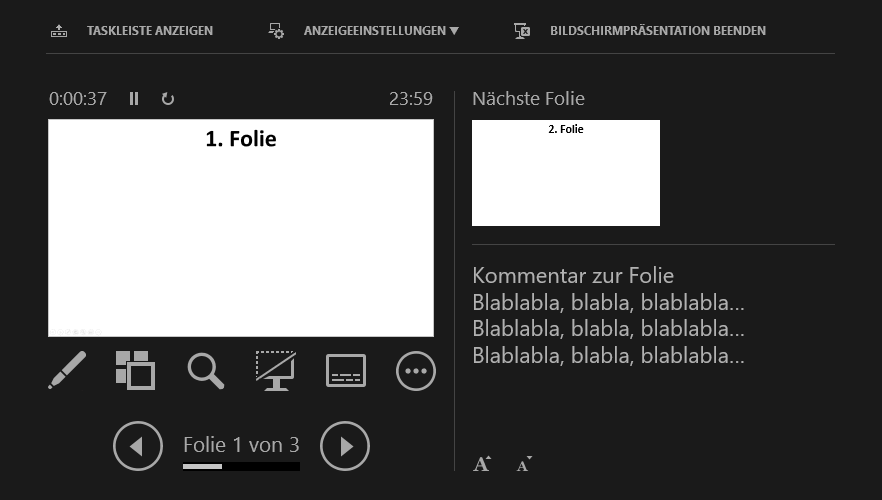Restart the presentation timer
Screen dimensions: 882x500
168,99
